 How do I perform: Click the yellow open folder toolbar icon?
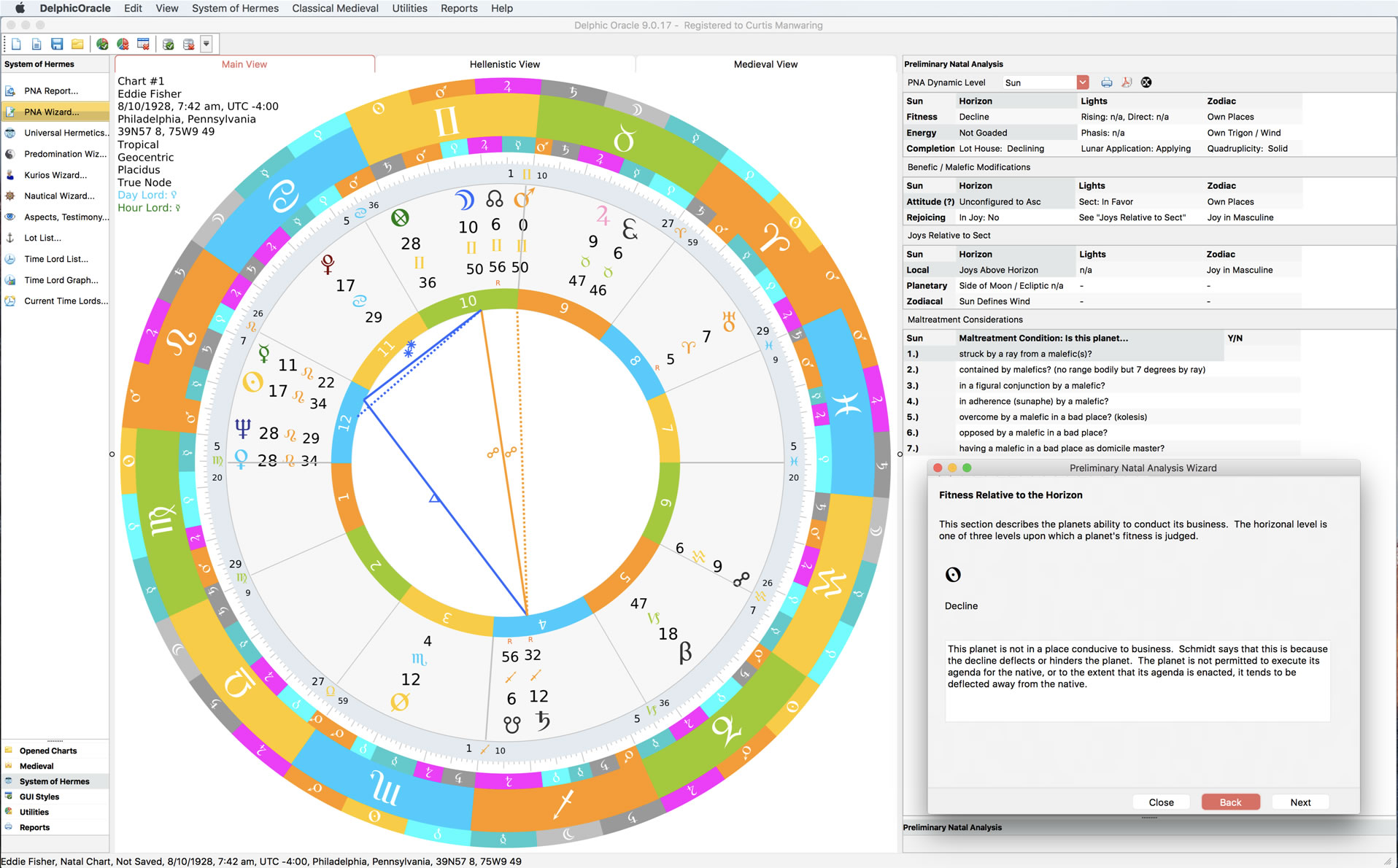[x=77, y=44]
